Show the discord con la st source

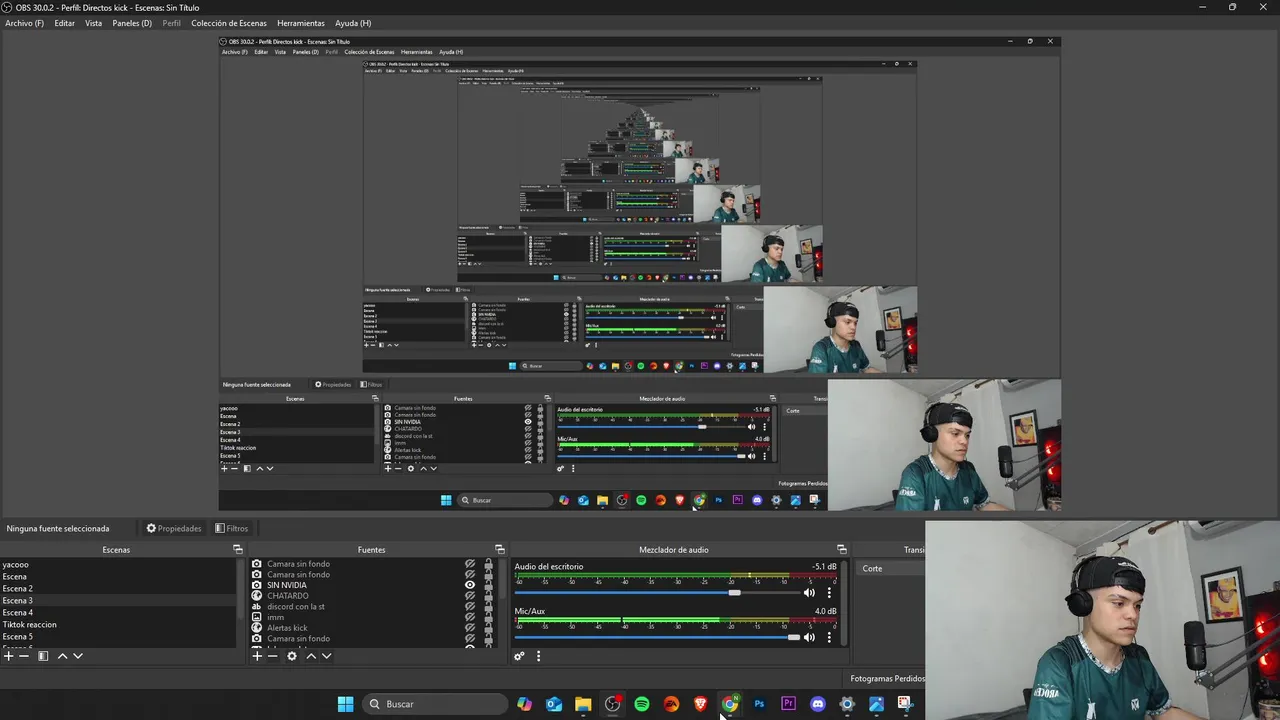(470, 606)
